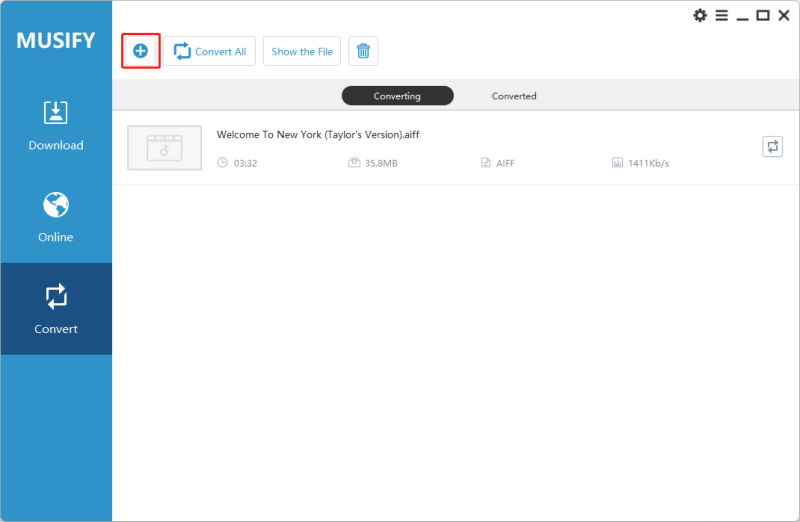Open the hamburger menu icon

pyautogui.click(x=721, y=15)
